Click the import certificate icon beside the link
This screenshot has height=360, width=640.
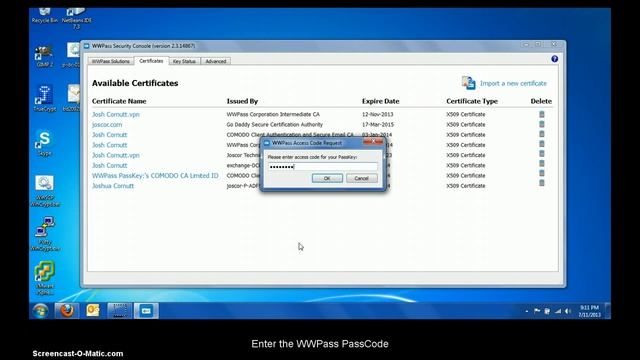point(469,83)
